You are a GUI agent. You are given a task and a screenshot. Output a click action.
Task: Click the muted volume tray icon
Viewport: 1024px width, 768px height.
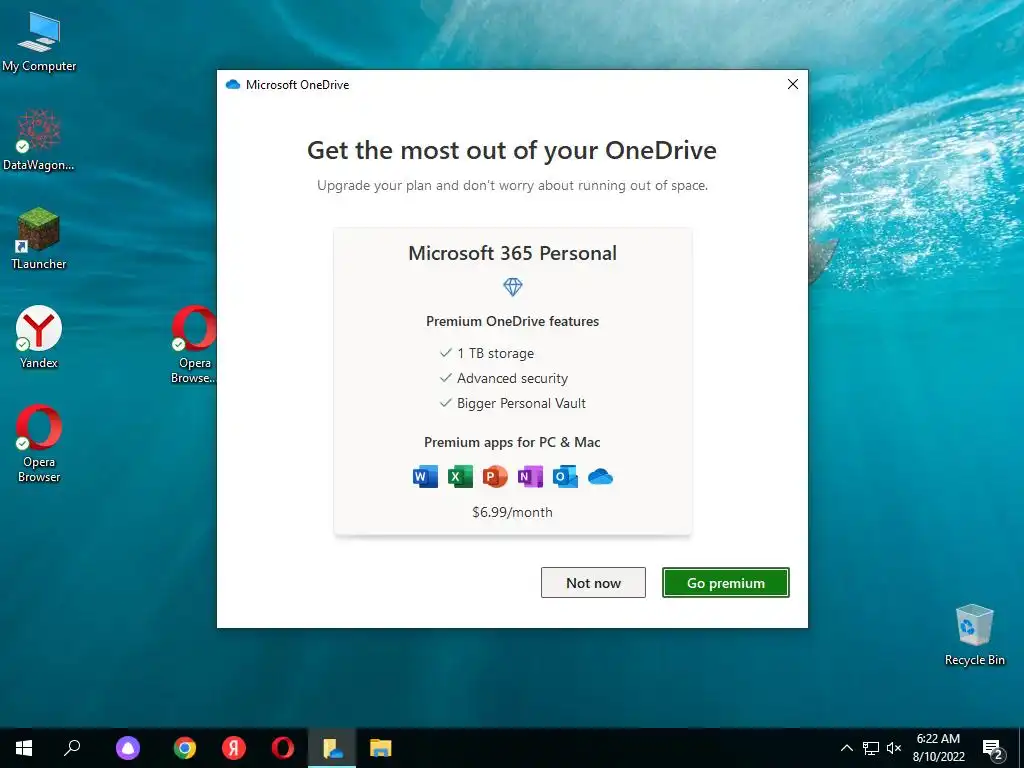click(894, 748)
